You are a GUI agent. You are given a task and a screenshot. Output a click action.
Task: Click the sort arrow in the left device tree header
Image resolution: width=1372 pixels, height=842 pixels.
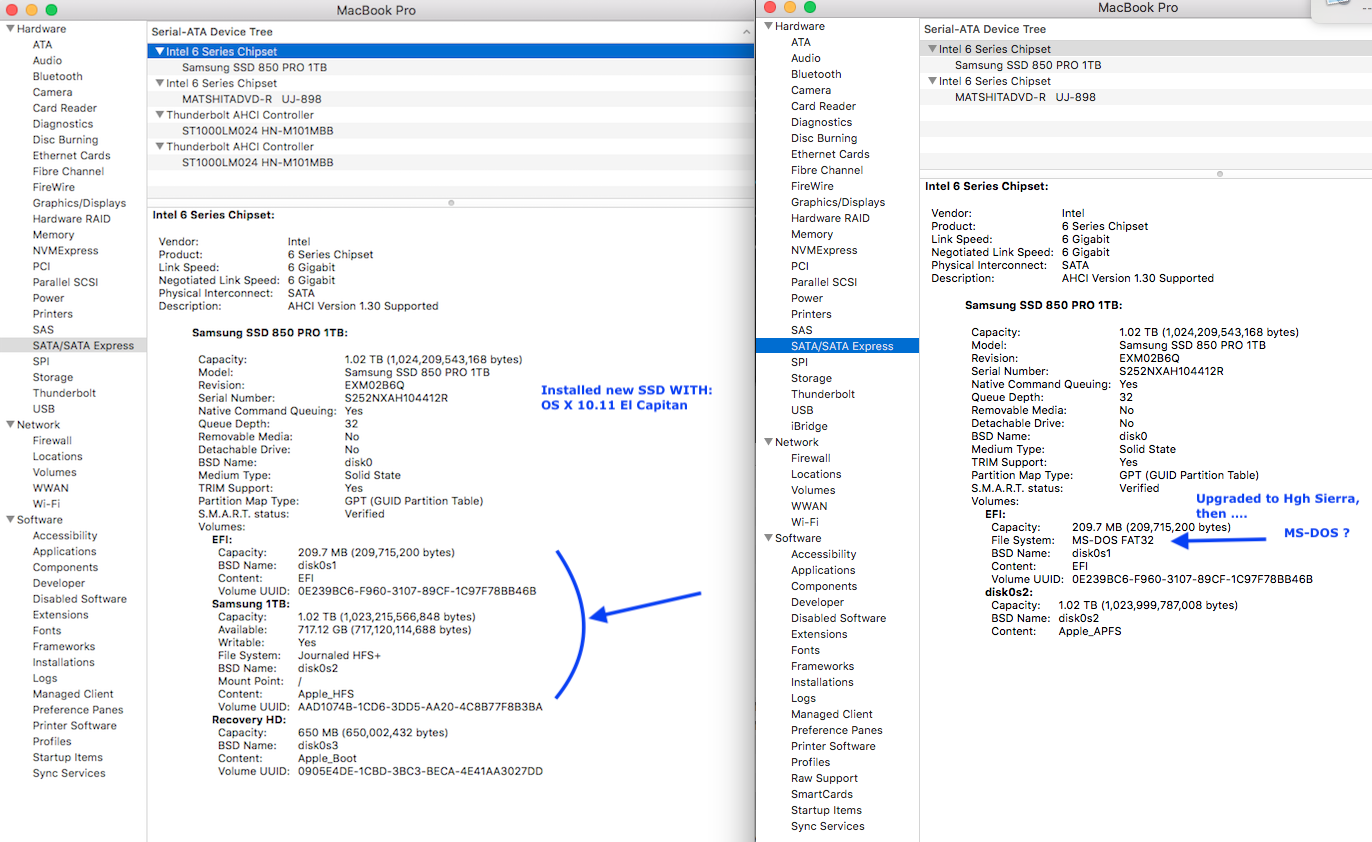coord(745,32)
